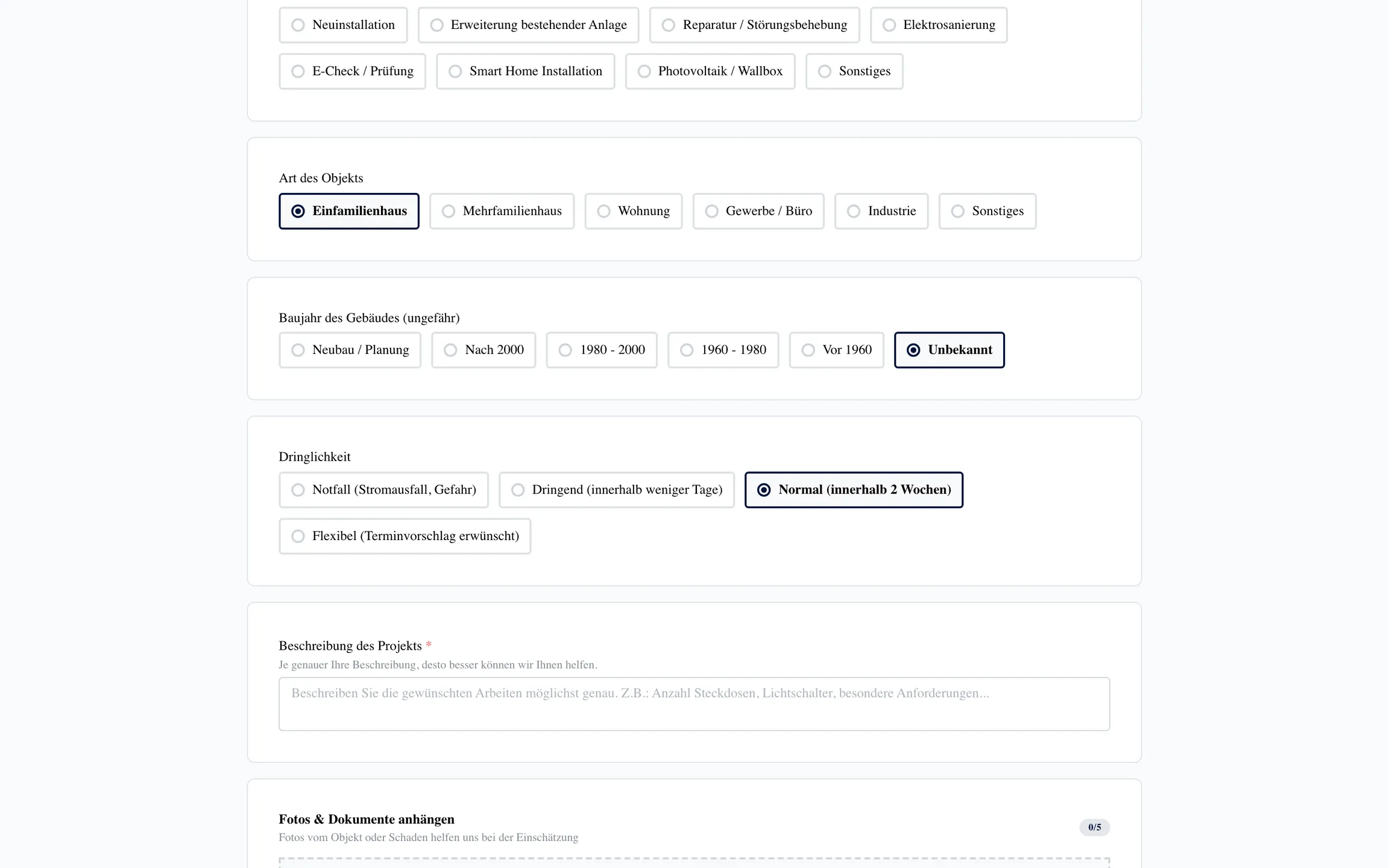Image resolution: width=1389 pixels, height=868 pixels.
Task: Select Wohnung as object type
Action: (x=633, y=212)
